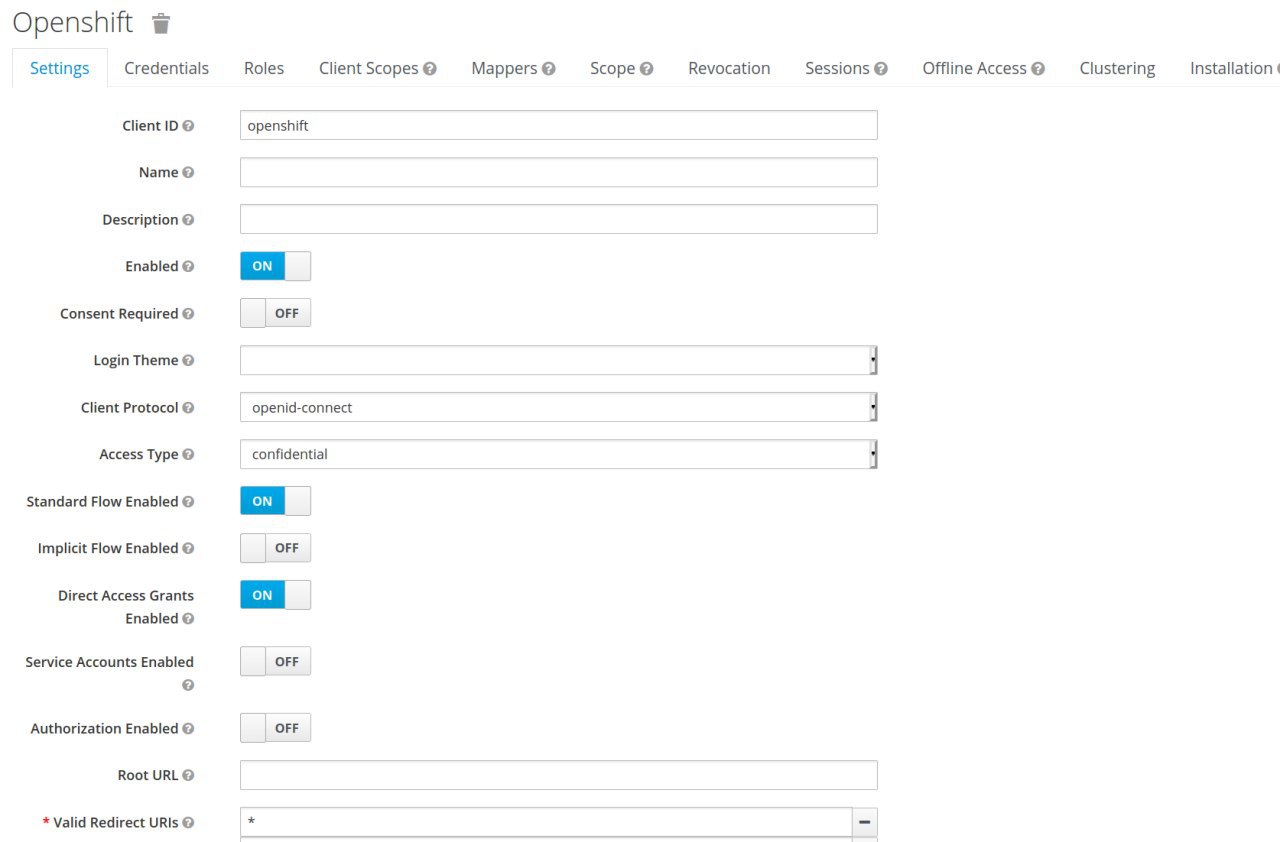Show help tooltip for Description
1280x842 pixels.
tap(188, 220)
